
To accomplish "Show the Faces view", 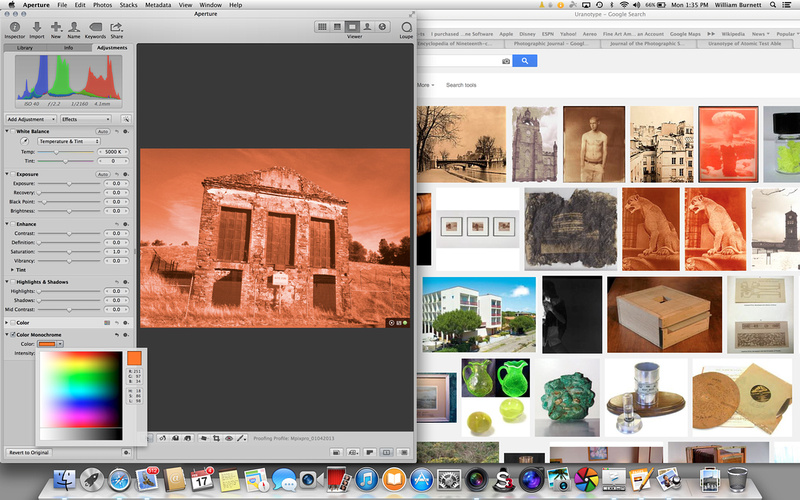I will click(x=367, y=27).
